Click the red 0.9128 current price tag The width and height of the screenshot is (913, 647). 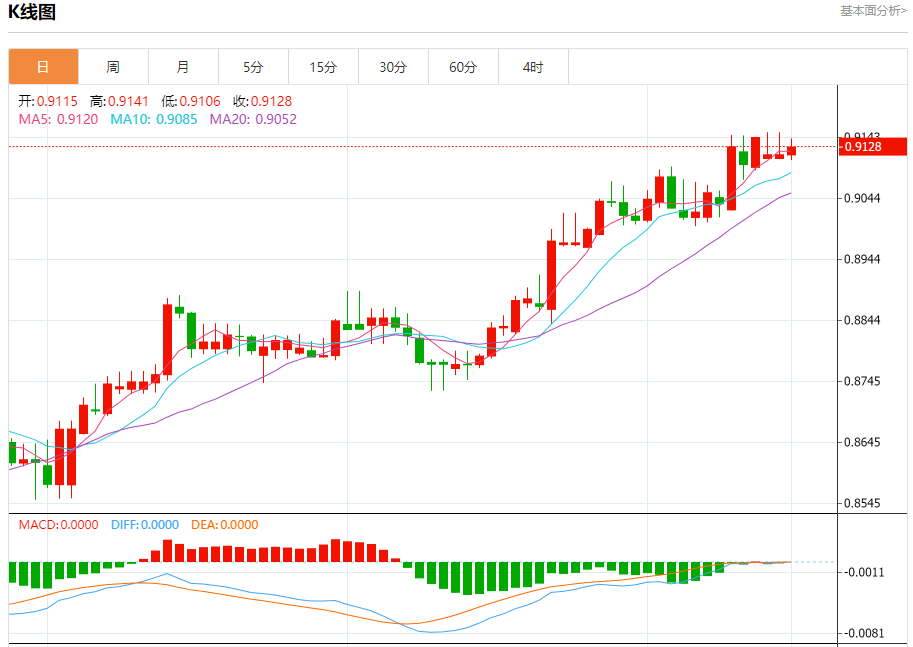pyautogui.click(x=873, y=146)
